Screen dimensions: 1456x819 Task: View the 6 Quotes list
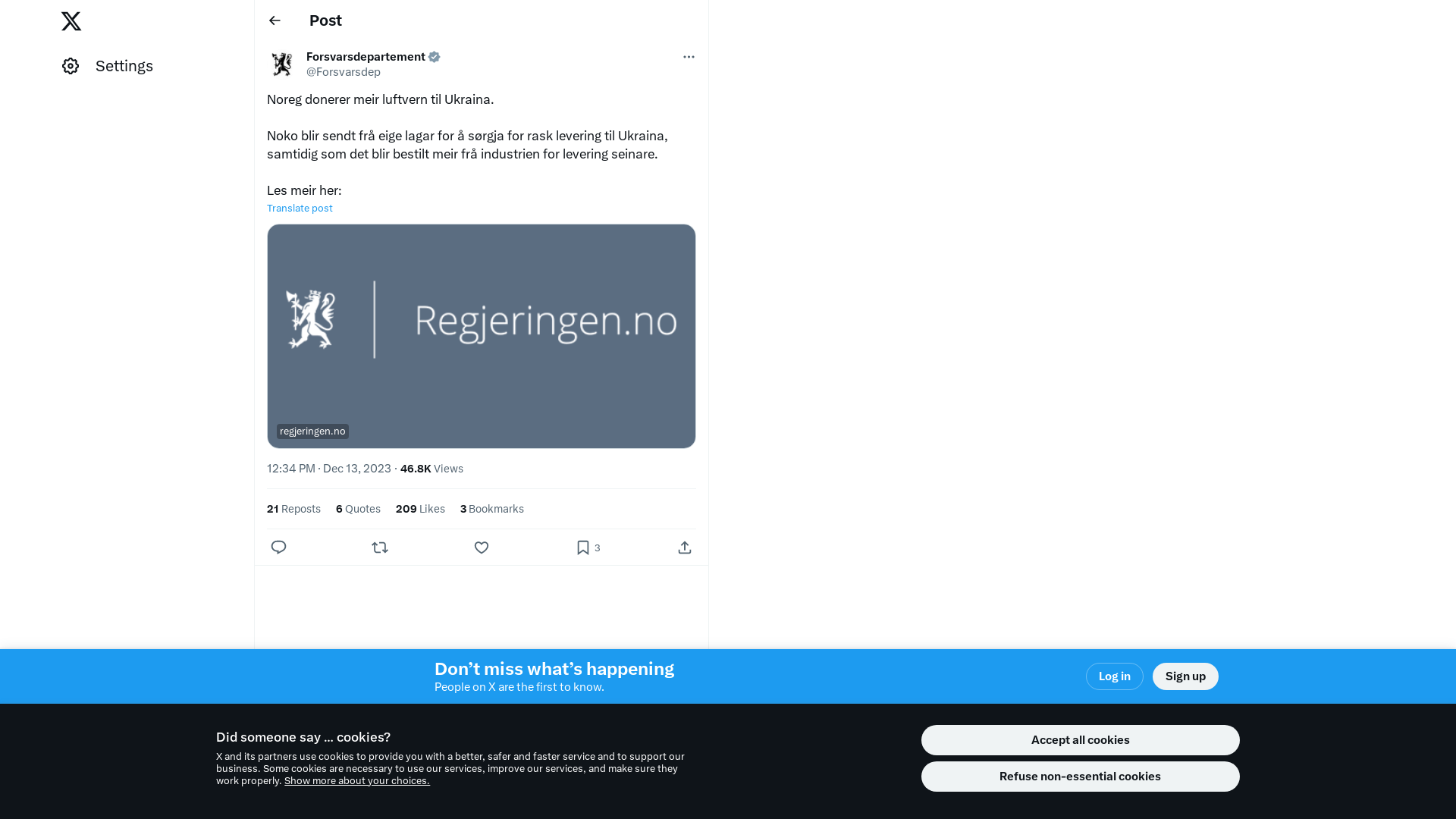pyautogui.click(x=358, y=509)
